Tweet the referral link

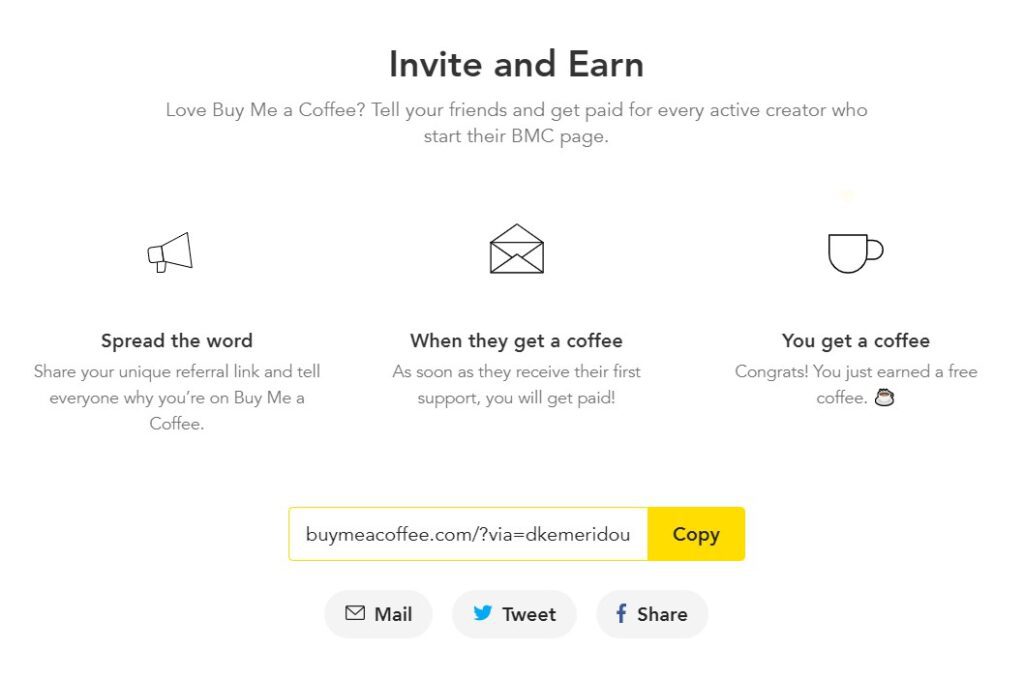[514, 614]
